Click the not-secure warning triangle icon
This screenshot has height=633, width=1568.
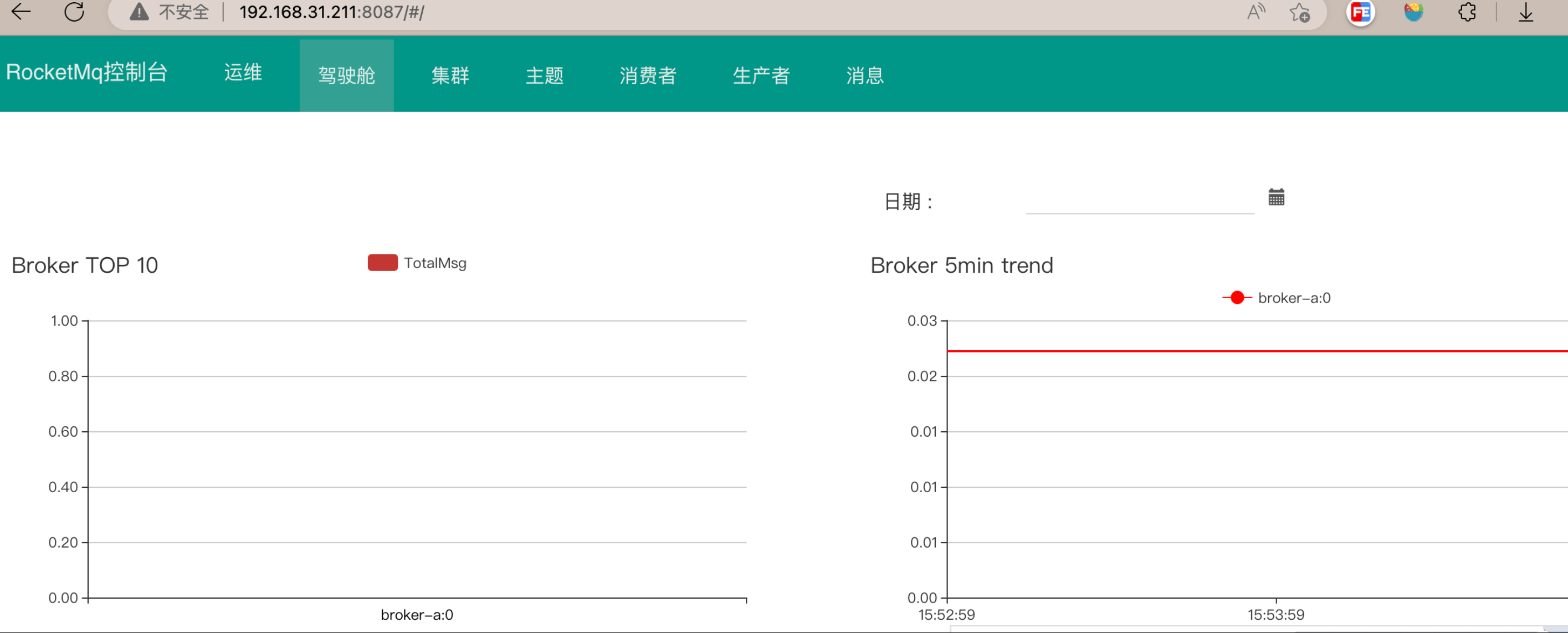140,12
